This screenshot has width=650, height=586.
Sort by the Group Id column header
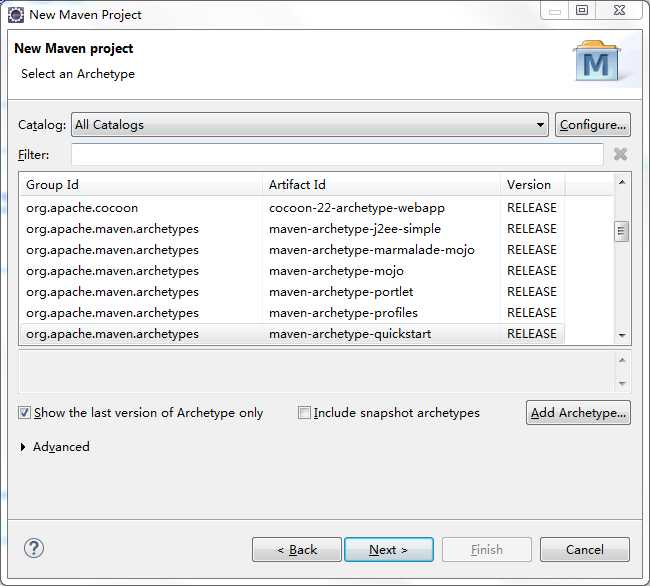(141, 184)
